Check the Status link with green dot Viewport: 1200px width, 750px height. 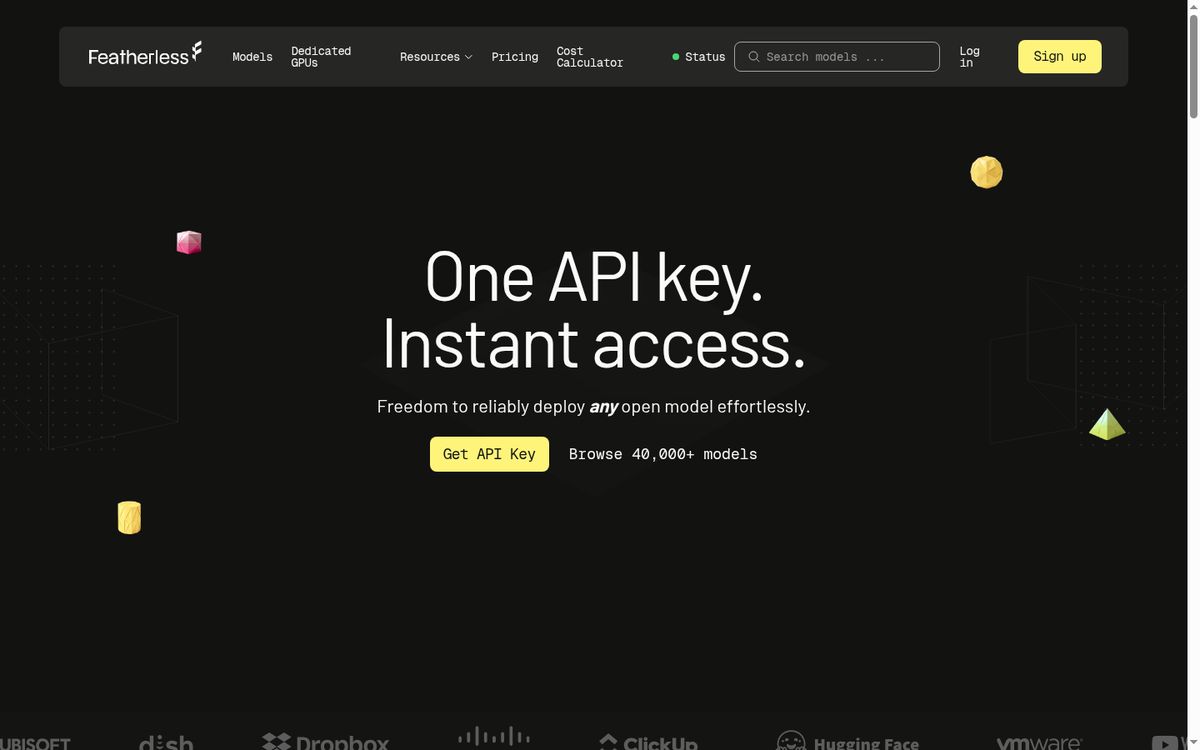tap(699, 57)
